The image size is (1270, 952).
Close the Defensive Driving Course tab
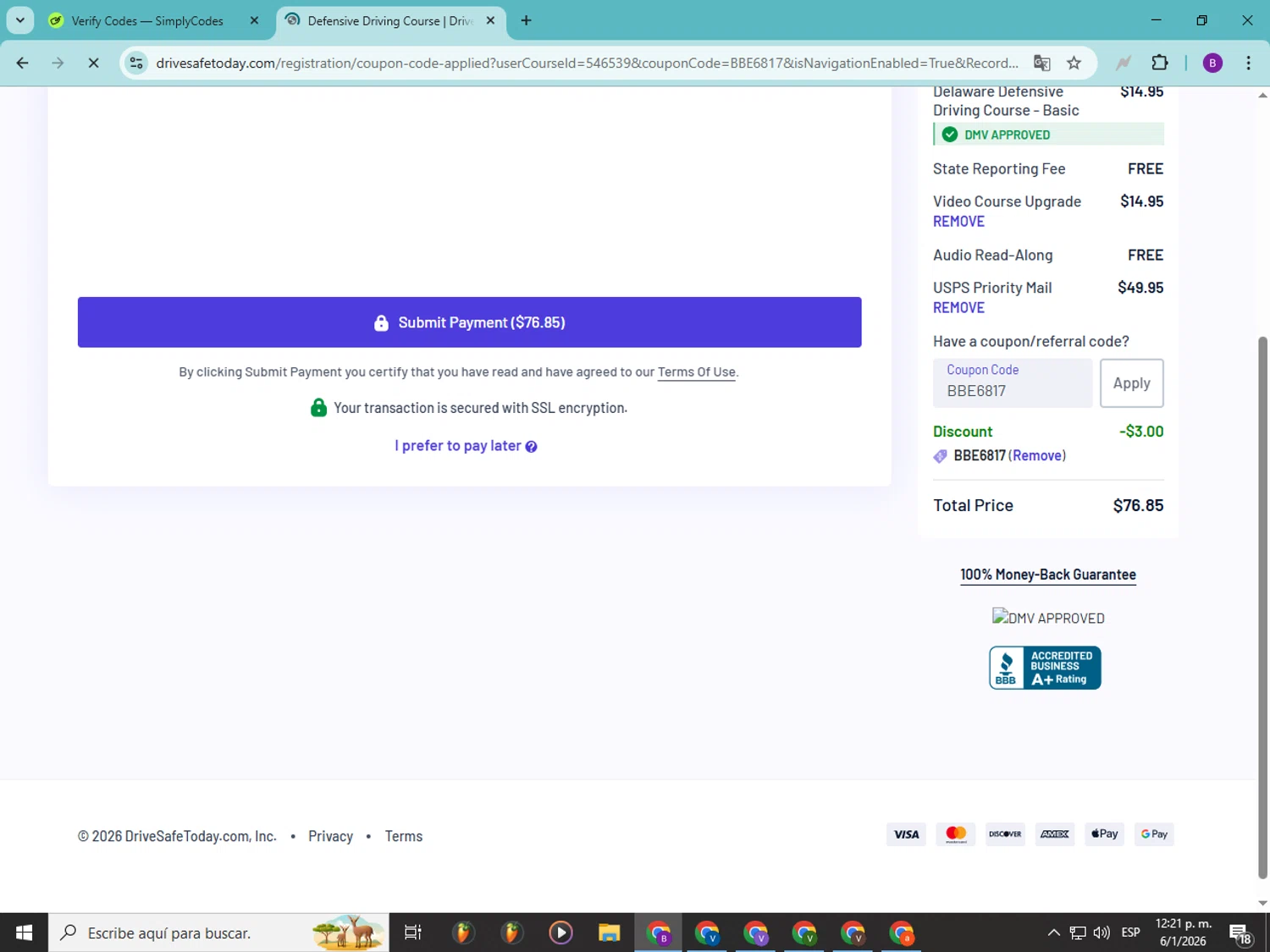coord(490,21)
